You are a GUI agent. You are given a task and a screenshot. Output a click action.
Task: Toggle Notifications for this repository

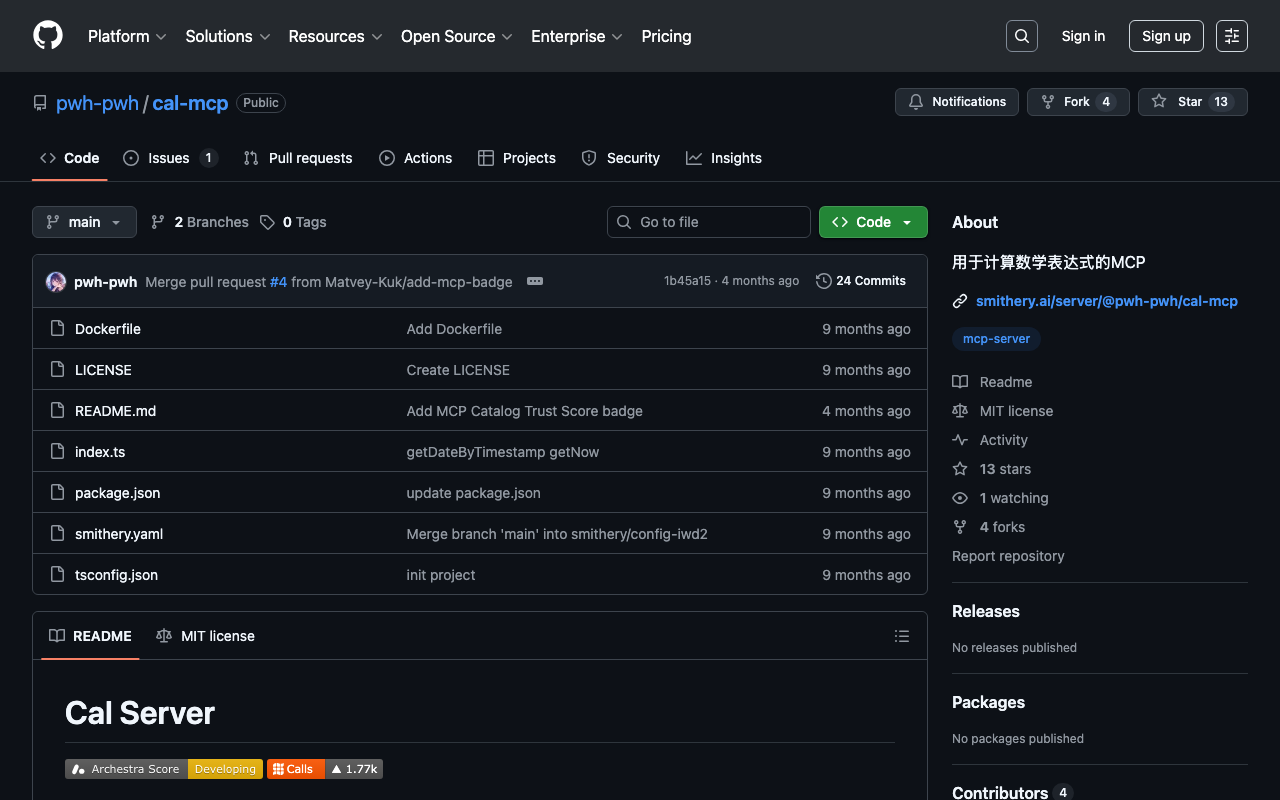(x=957, y=102)
